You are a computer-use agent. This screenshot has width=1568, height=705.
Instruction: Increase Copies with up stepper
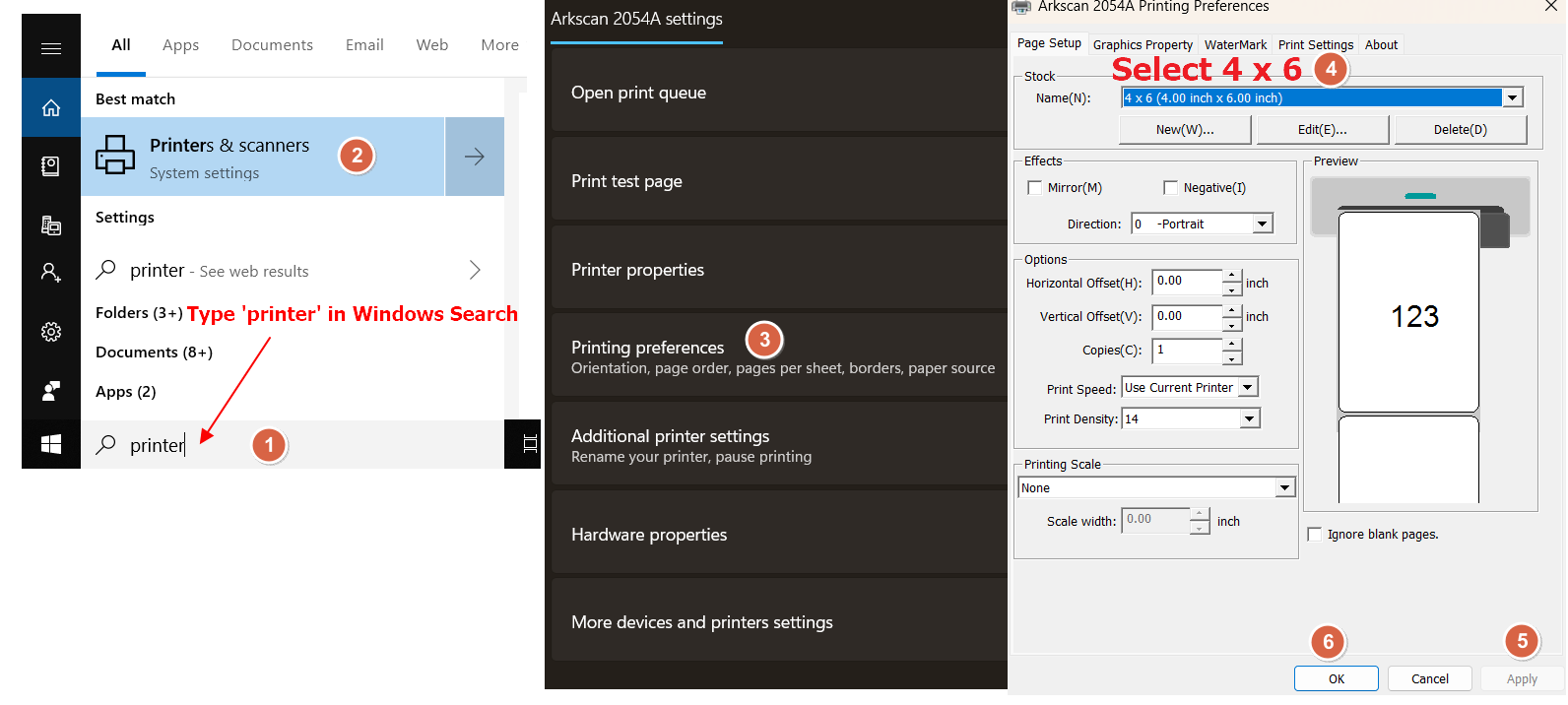coord(1232,344)
